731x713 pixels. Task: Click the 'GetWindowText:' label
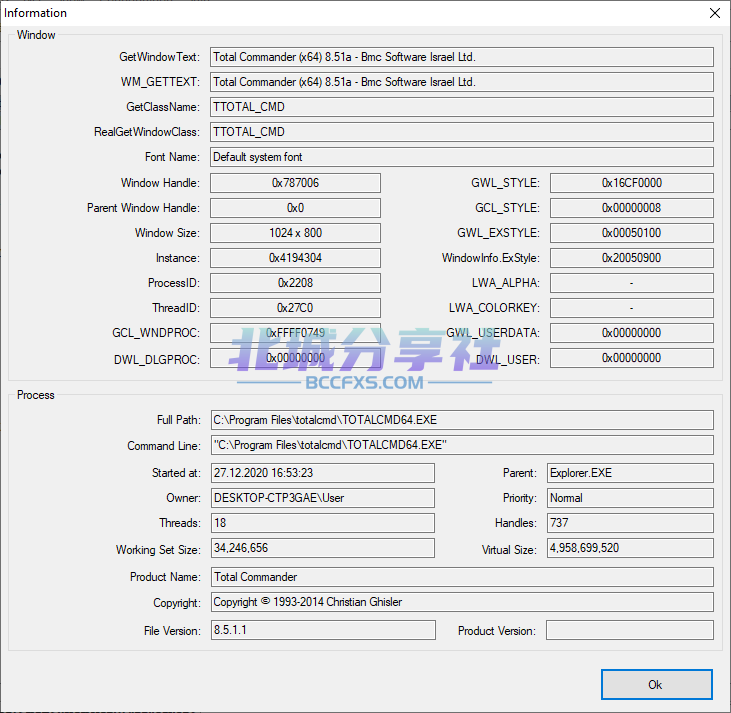(159, 57)
